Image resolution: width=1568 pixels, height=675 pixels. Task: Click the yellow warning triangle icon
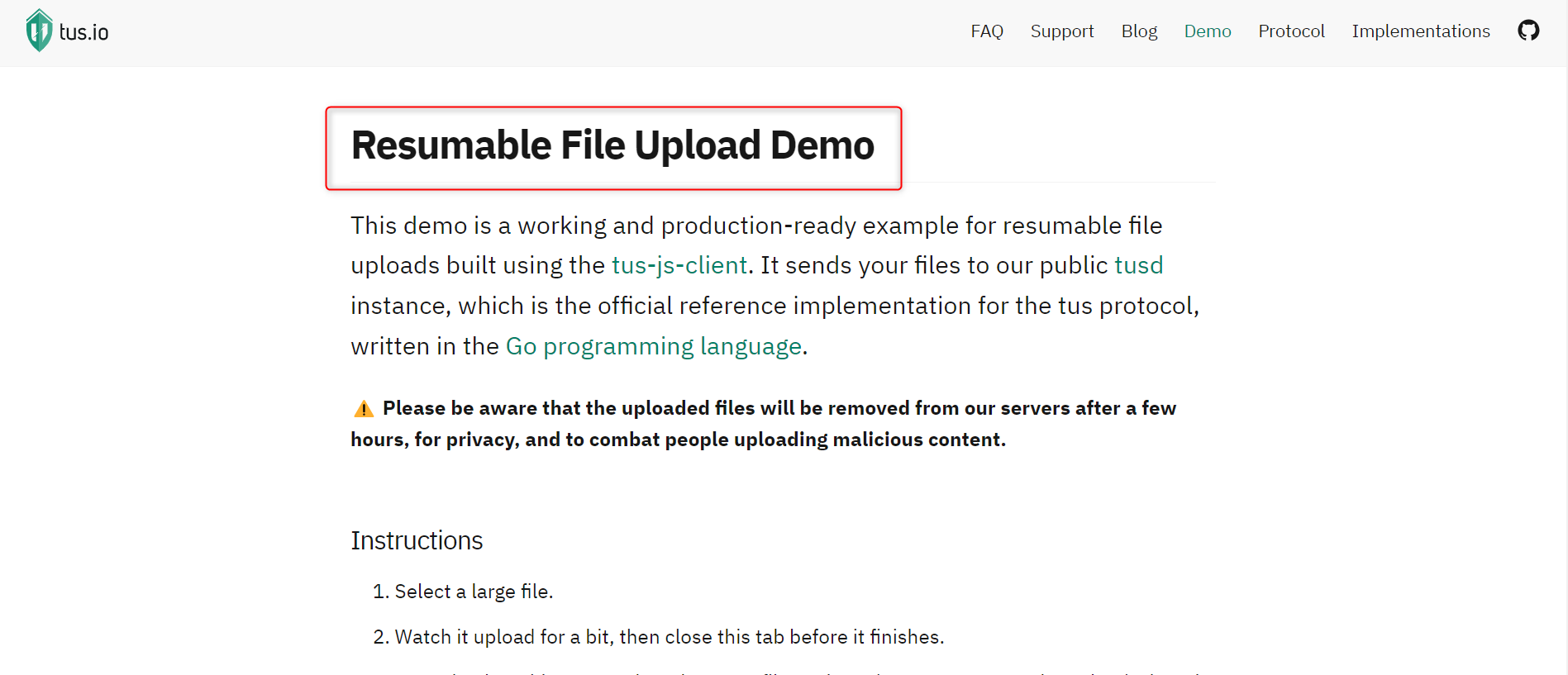tap(364, 409)
